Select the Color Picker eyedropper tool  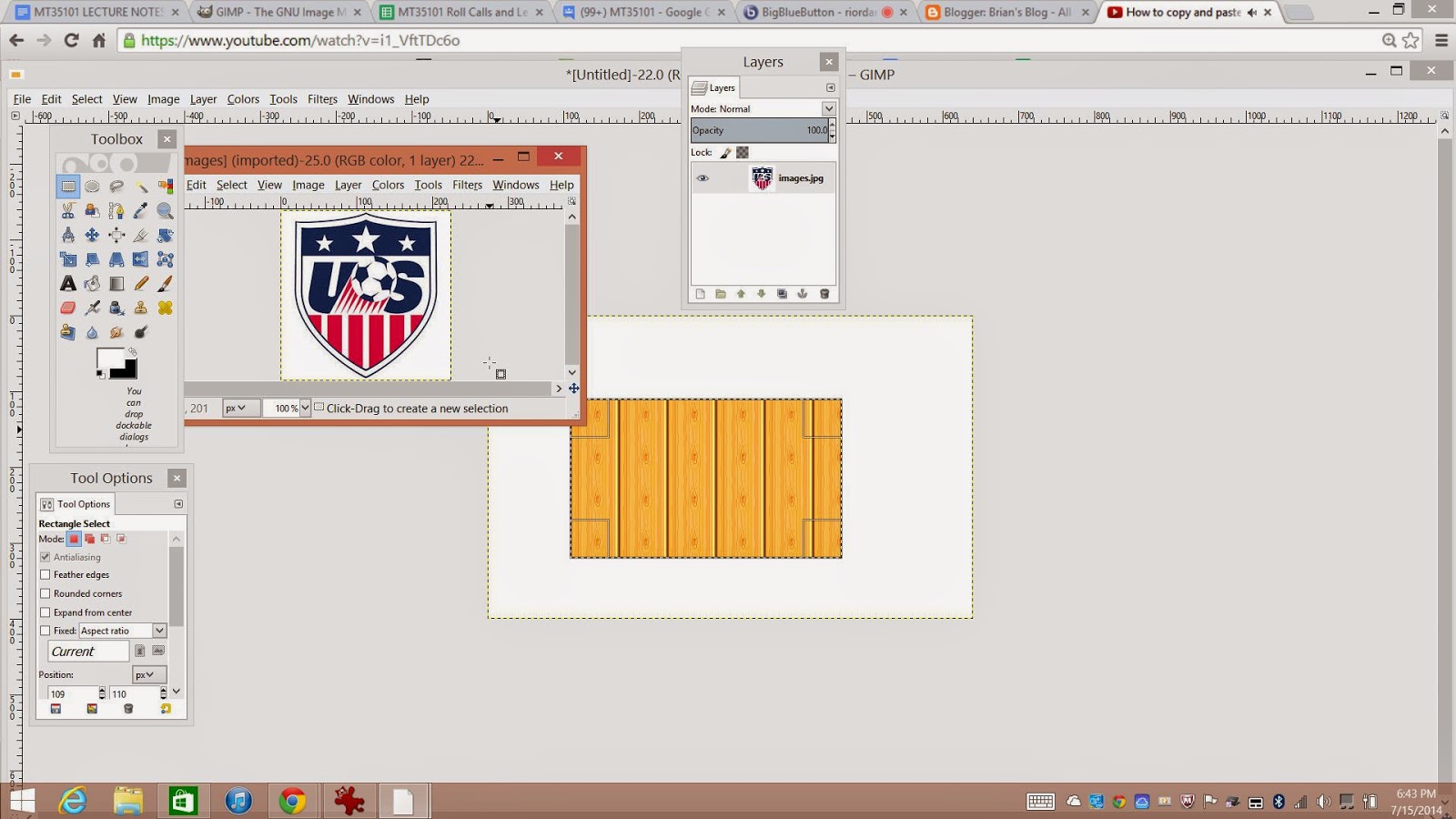pyautogui.click(x=141, y=211)
